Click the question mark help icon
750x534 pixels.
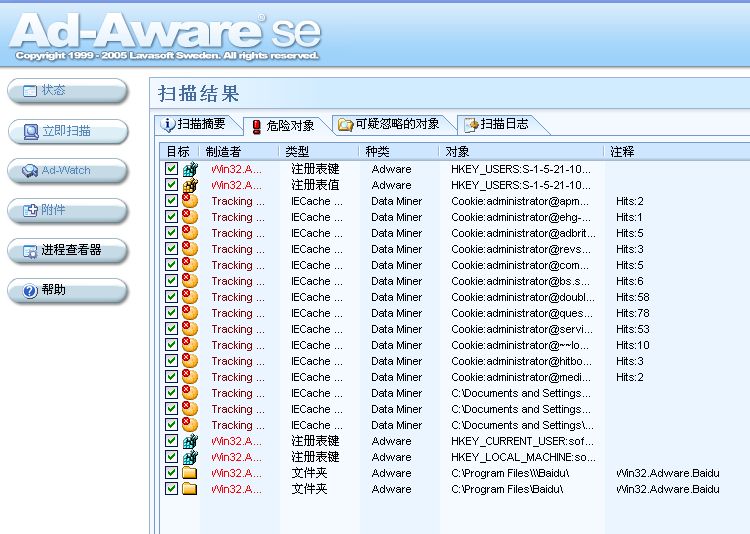click(x=30, y=290)
